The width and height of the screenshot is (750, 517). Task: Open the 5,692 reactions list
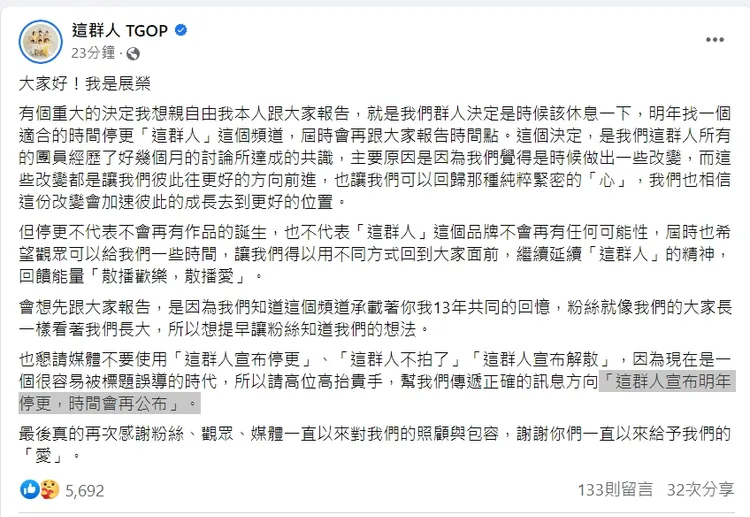point(84,490)
